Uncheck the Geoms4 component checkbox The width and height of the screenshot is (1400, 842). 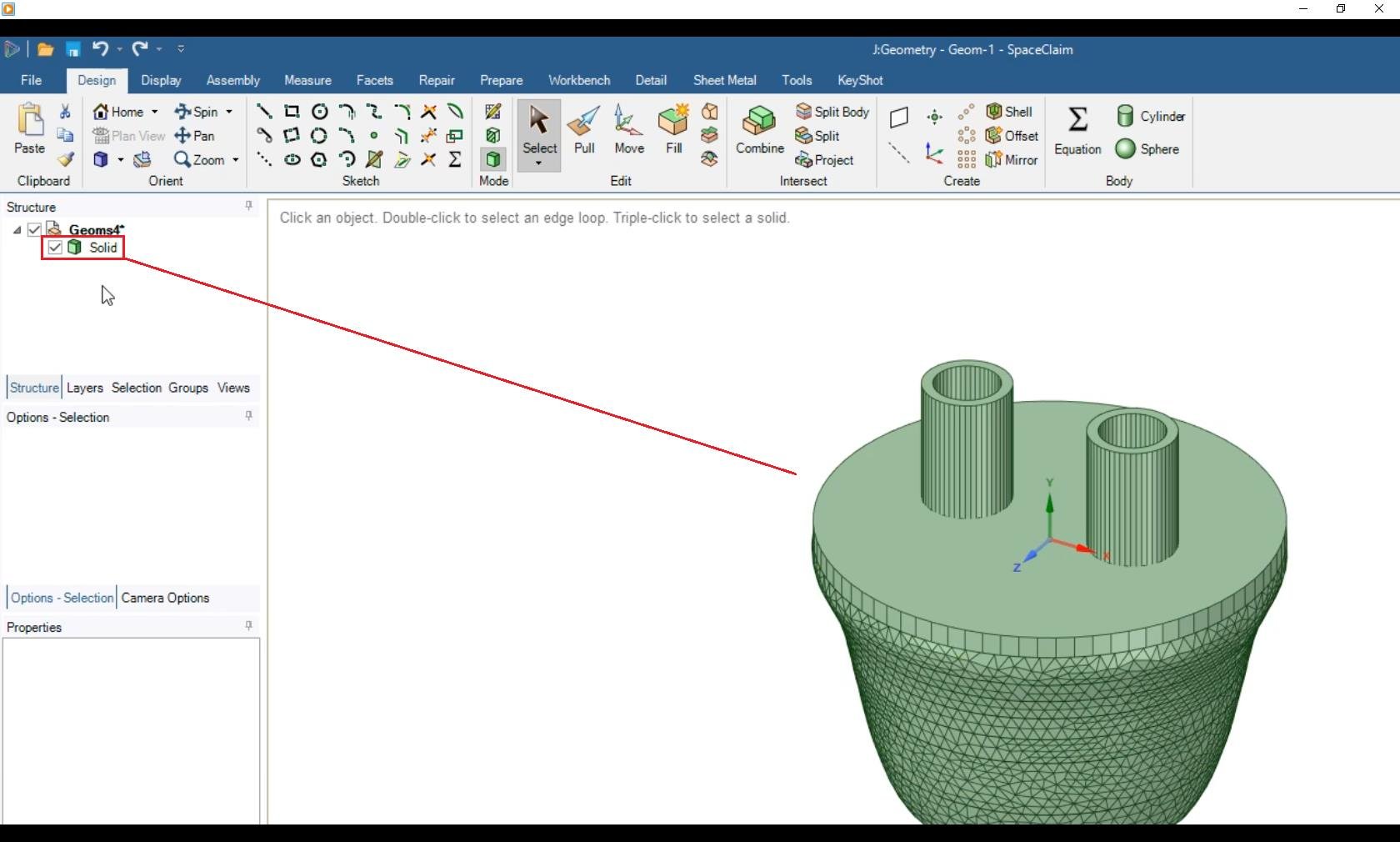pyautogui.click(x=34, y=229)
